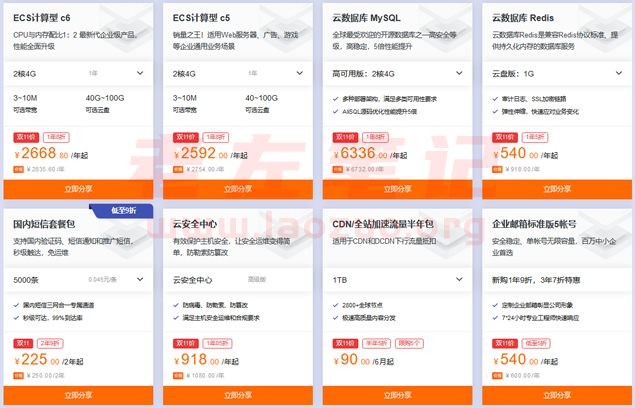The height and width of the screenshot is (408, 635).
Task: Click the orange price icon before ¥600.00/年
Action: click(497, 376)
